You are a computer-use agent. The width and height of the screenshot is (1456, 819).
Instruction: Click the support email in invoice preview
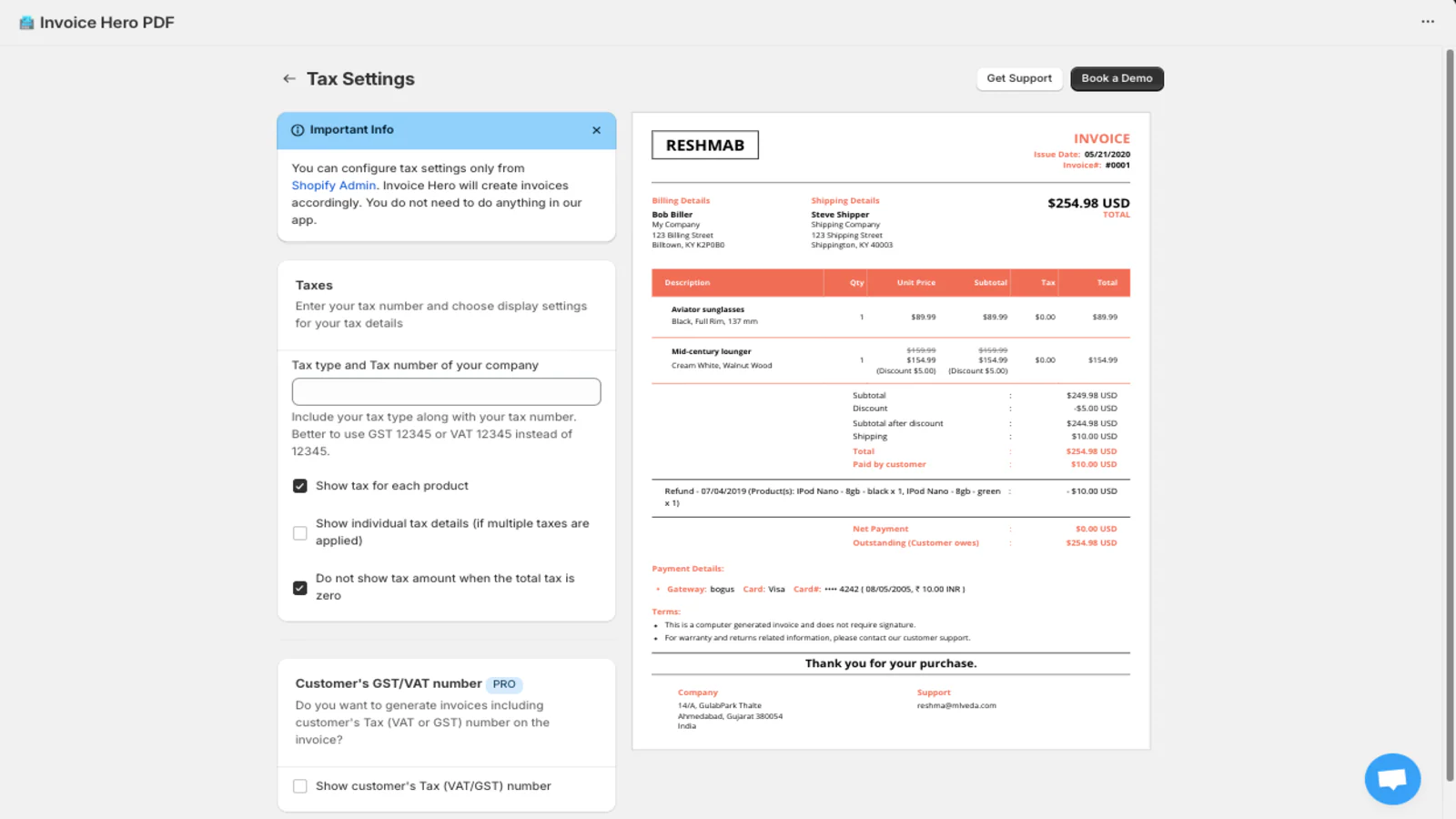pos(955,705)
